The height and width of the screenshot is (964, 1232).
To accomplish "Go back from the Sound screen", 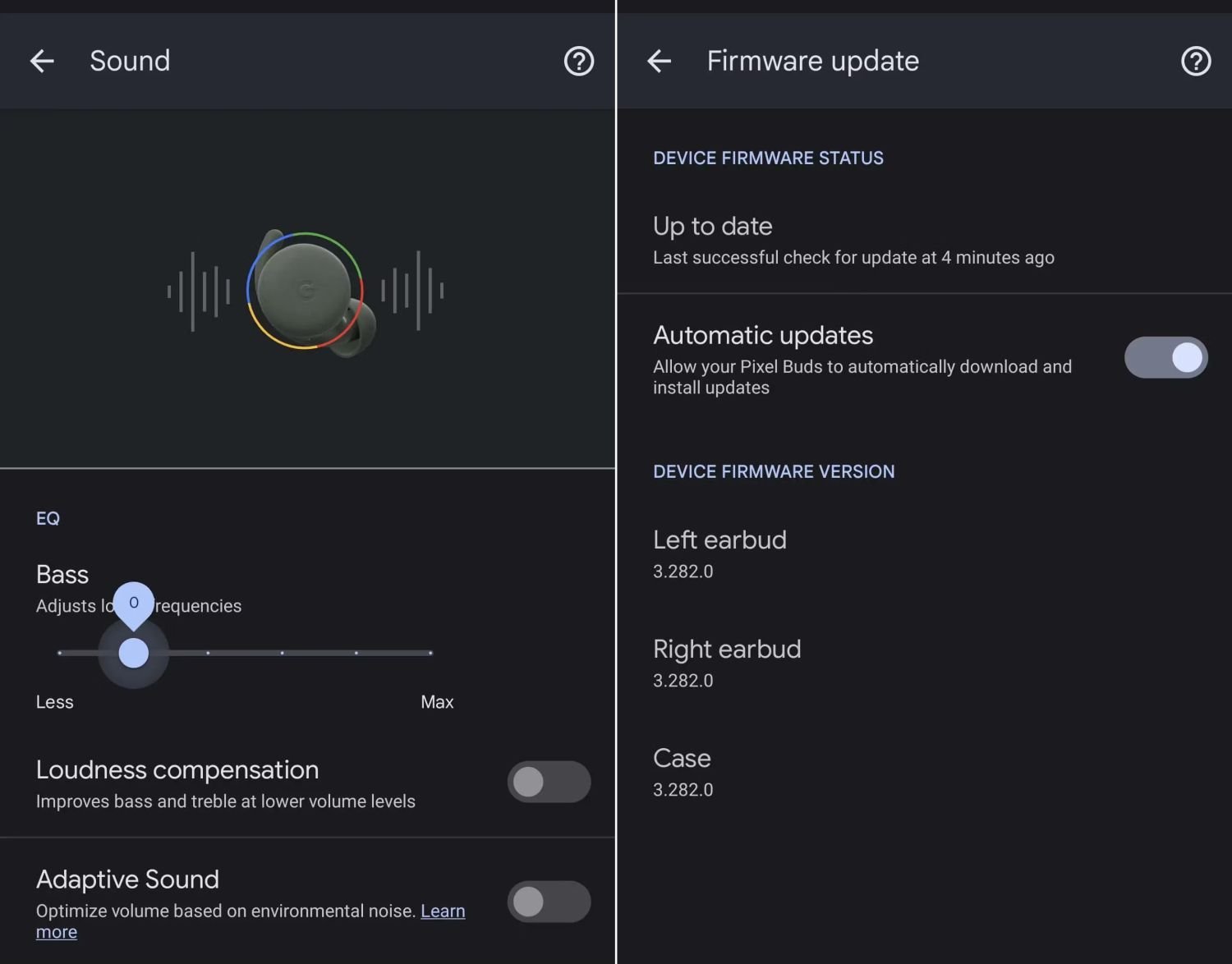I will (42, 61).
